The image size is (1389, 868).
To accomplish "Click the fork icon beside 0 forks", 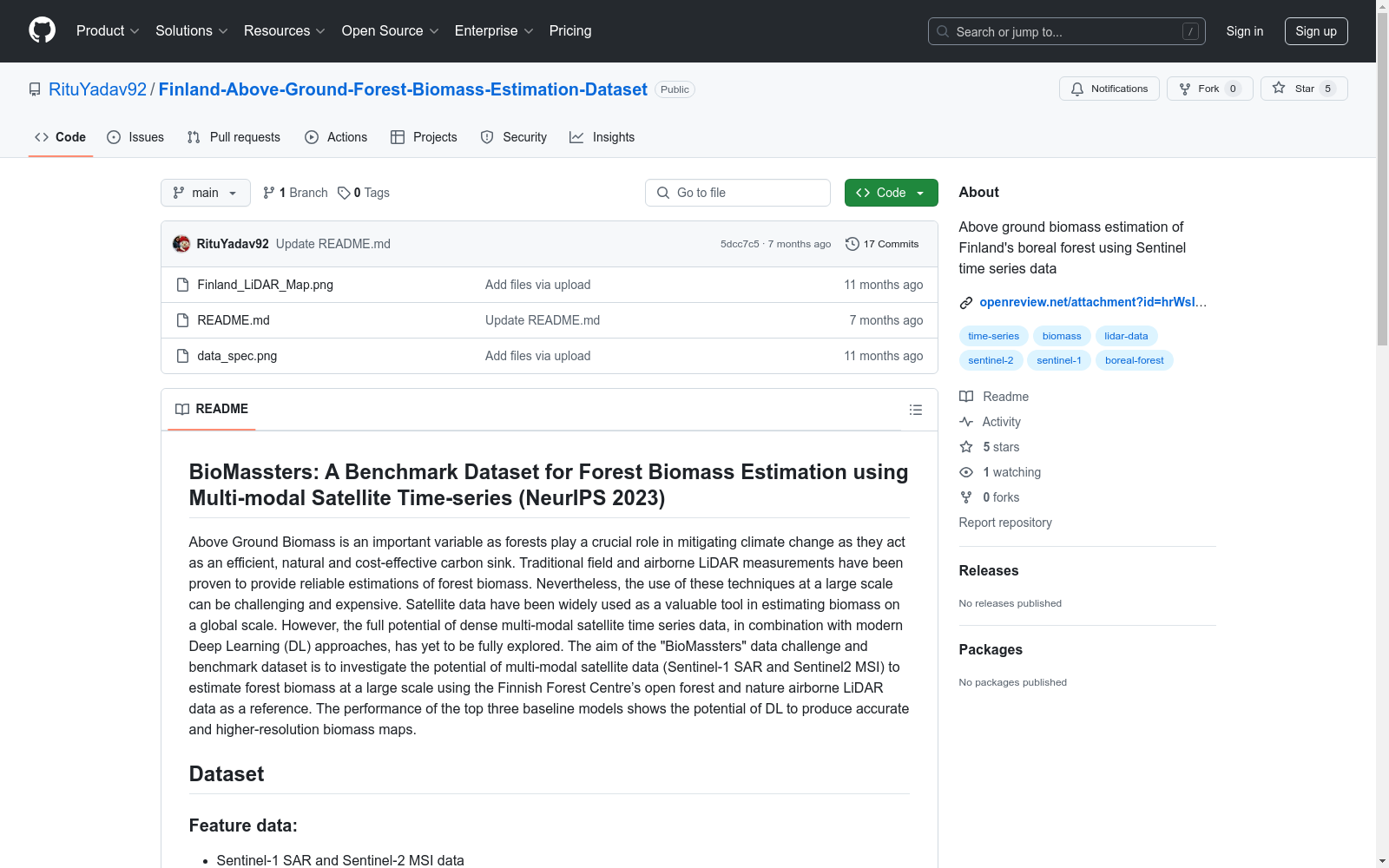I will pos(966,497).
